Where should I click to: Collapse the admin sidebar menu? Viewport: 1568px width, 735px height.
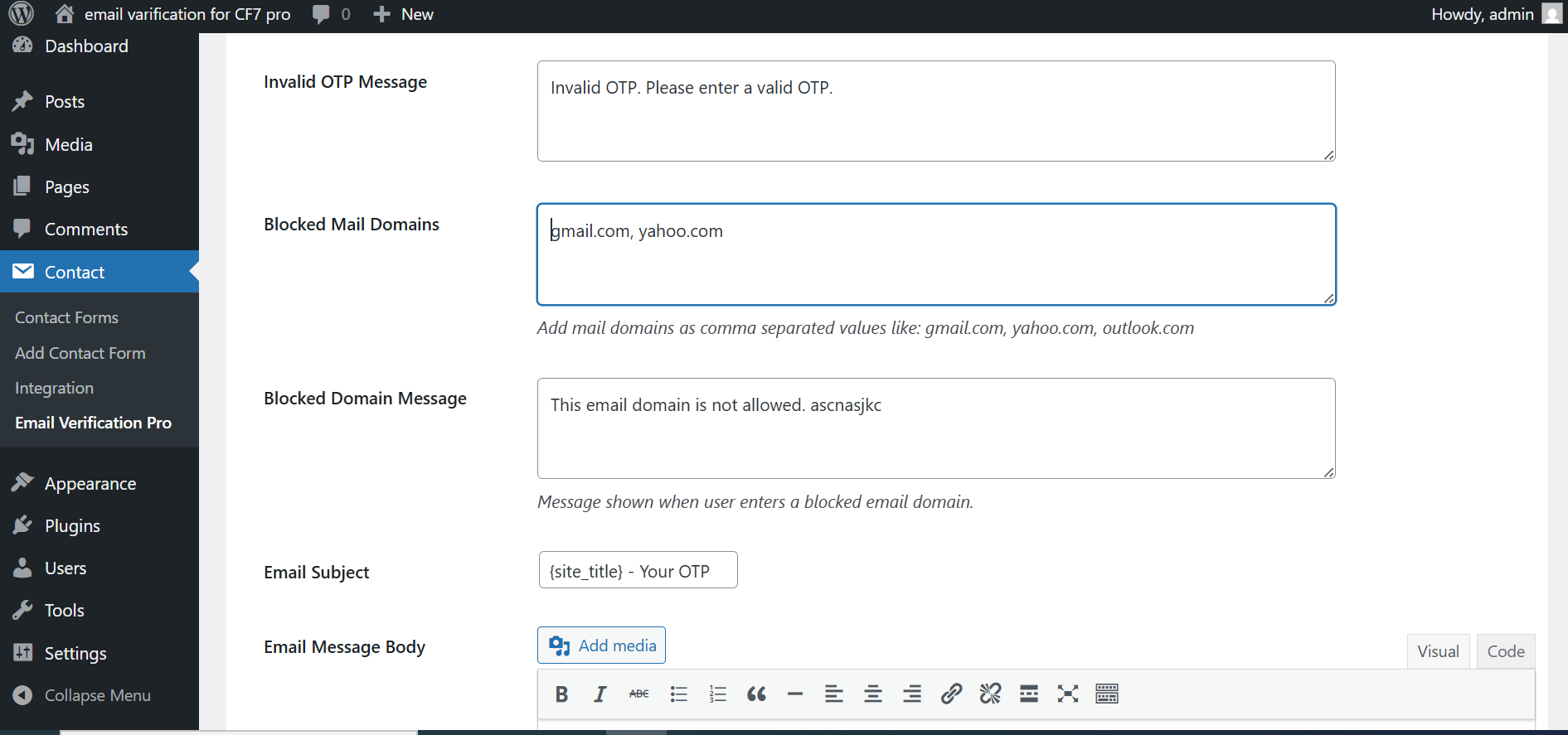point(100,696)
